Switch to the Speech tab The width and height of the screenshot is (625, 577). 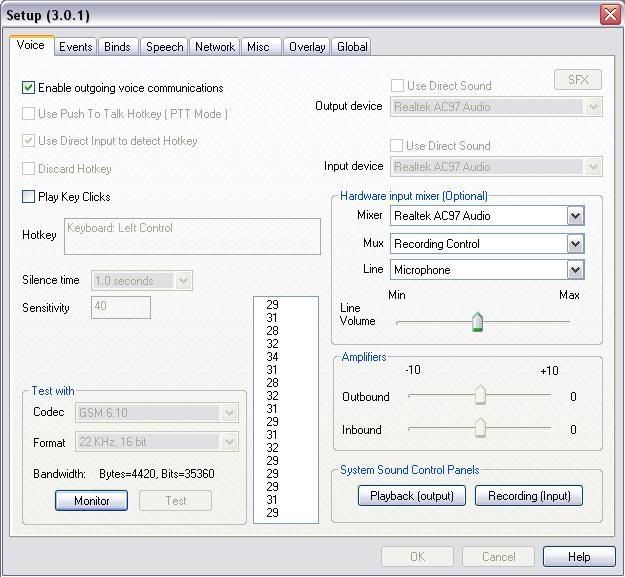[164, 47]
